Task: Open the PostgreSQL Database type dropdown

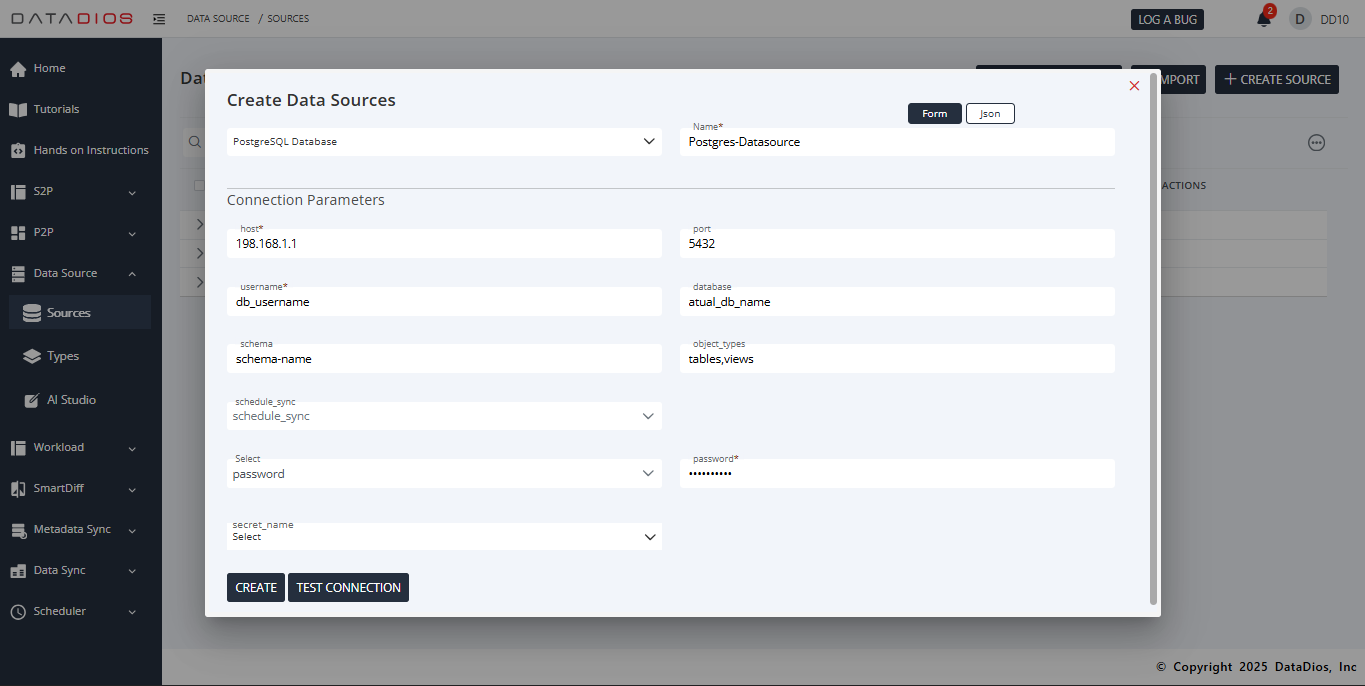Action: click(x=444, y=141)
